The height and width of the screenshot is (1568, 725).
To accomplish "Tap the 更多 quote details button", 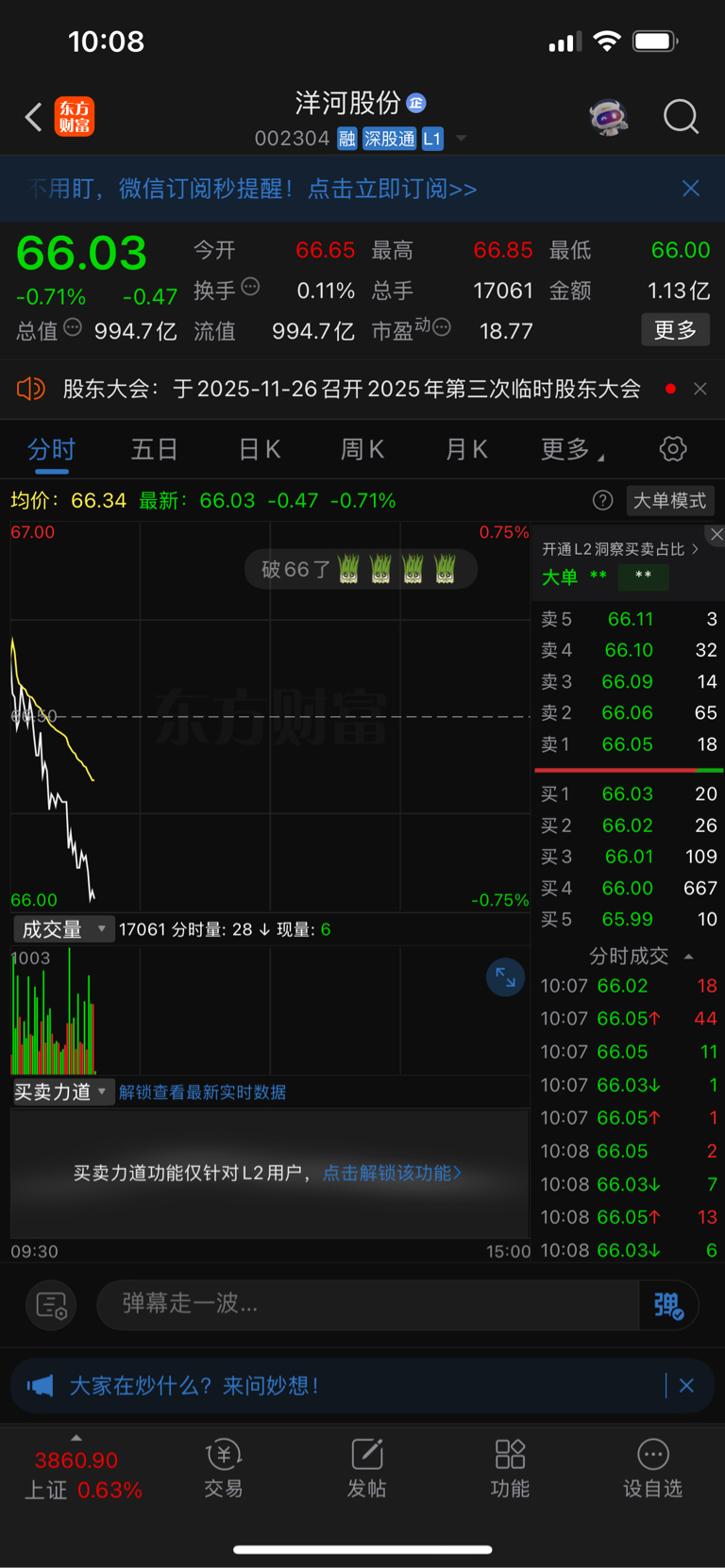I will click(675, 330).
